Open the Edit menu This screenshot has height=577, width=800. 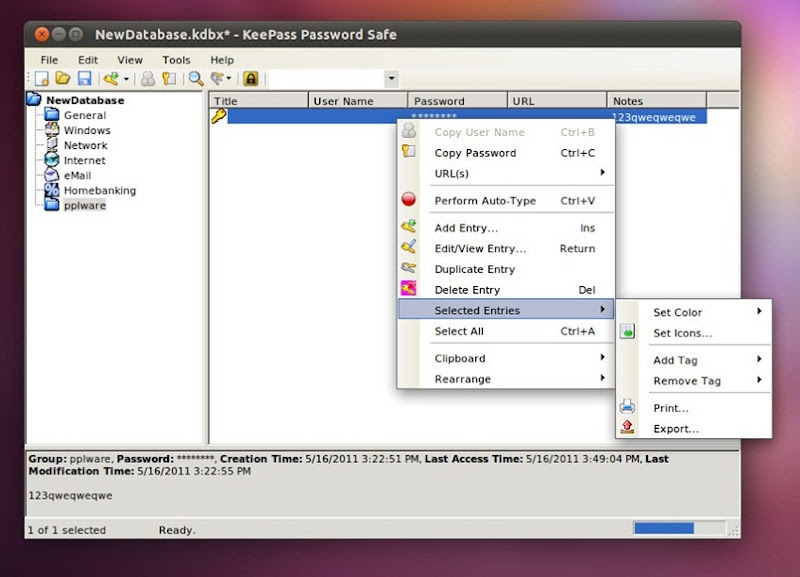[88, 60]
